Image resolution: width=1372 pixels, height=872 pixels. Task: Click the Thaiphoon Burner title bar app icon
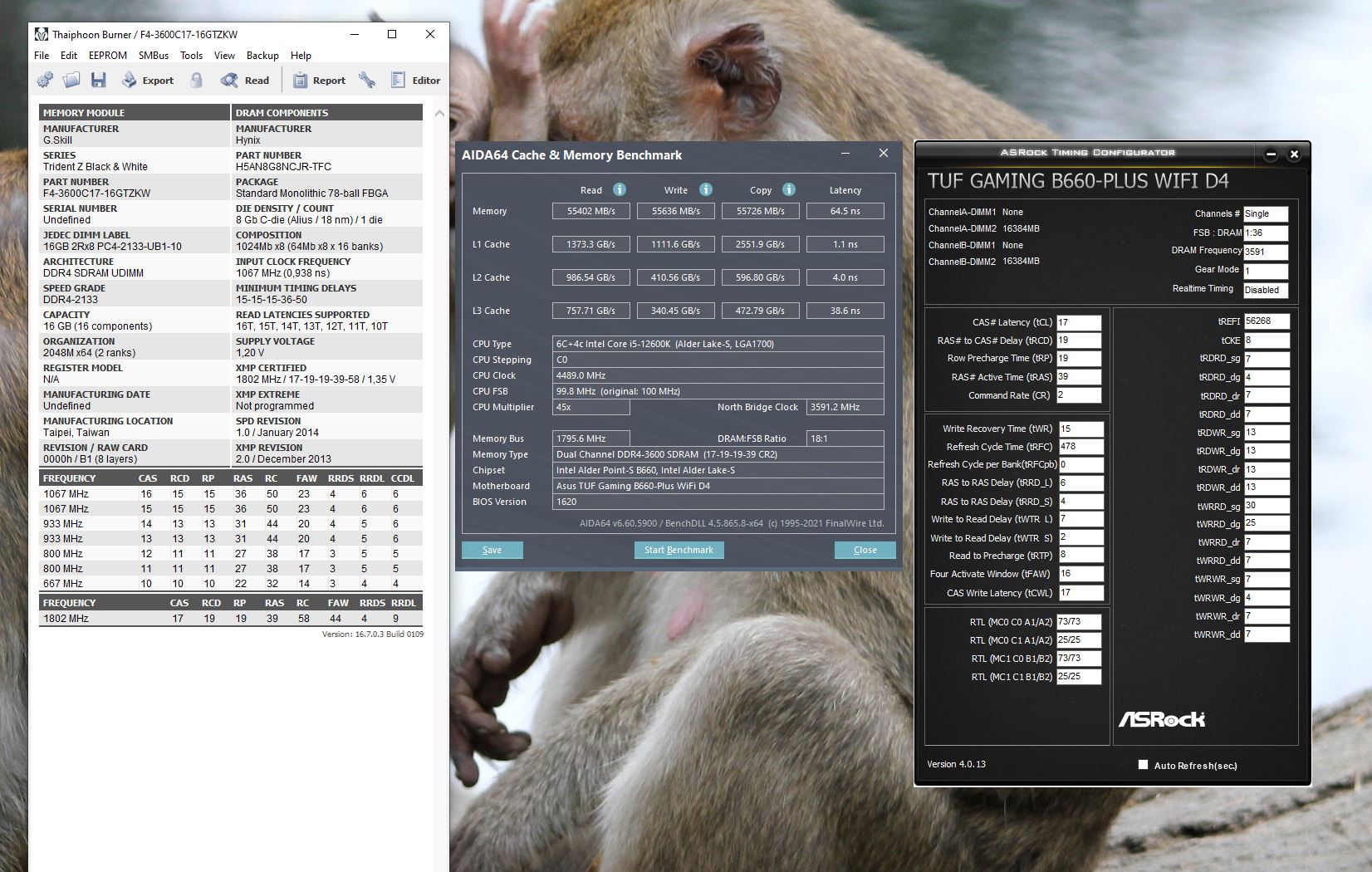pos(41,34)
